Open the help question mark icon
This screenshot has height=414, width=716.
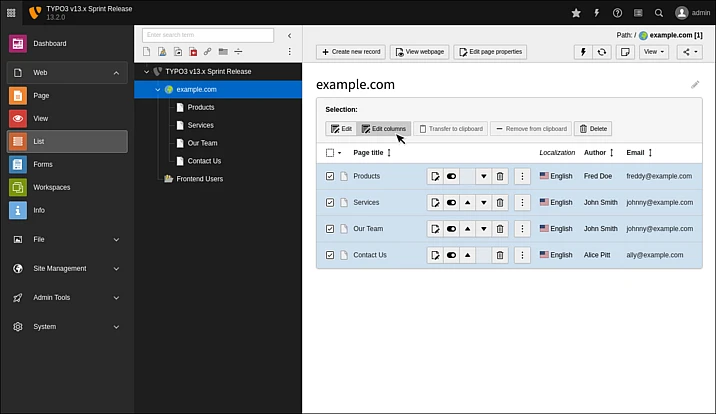(617, 13)
